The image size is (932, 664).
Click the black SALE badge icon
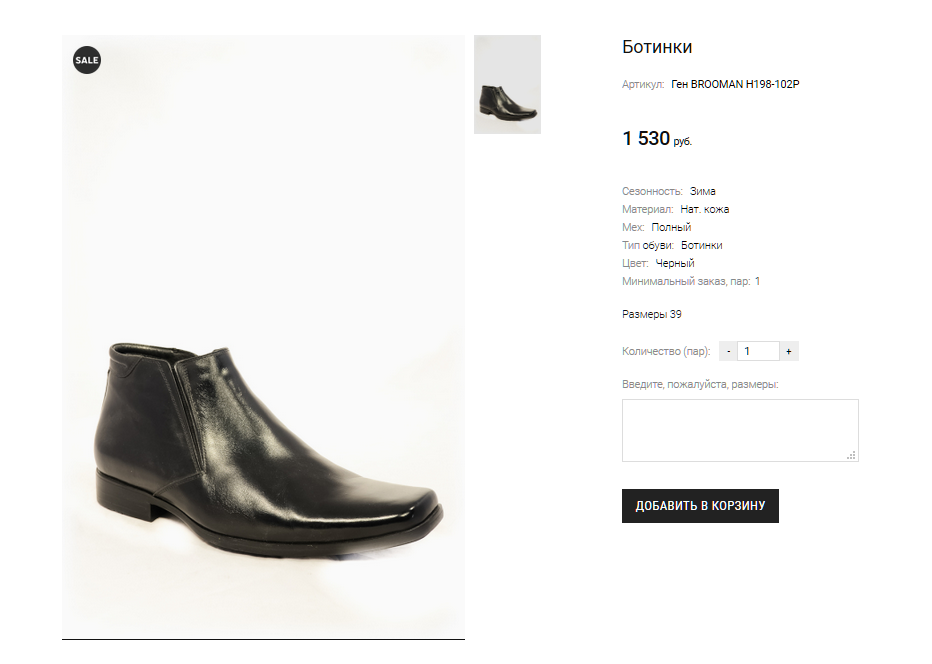click(x=87, y=60)
